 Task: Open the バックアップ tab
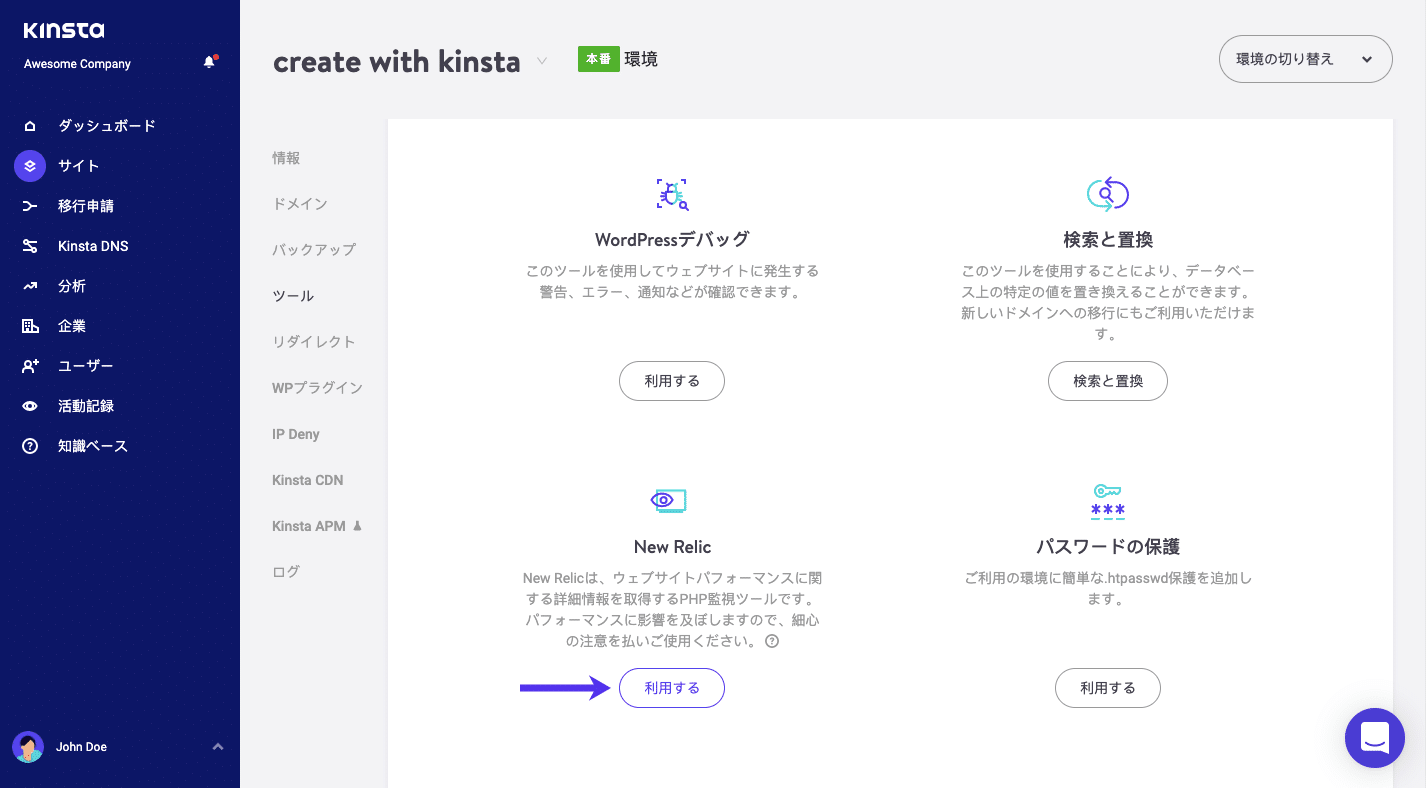313,250
